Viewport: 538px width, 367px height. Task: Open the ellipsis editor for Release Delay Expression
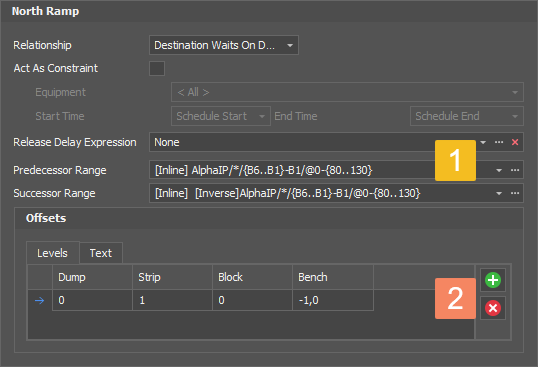click(x=499, y=142)
